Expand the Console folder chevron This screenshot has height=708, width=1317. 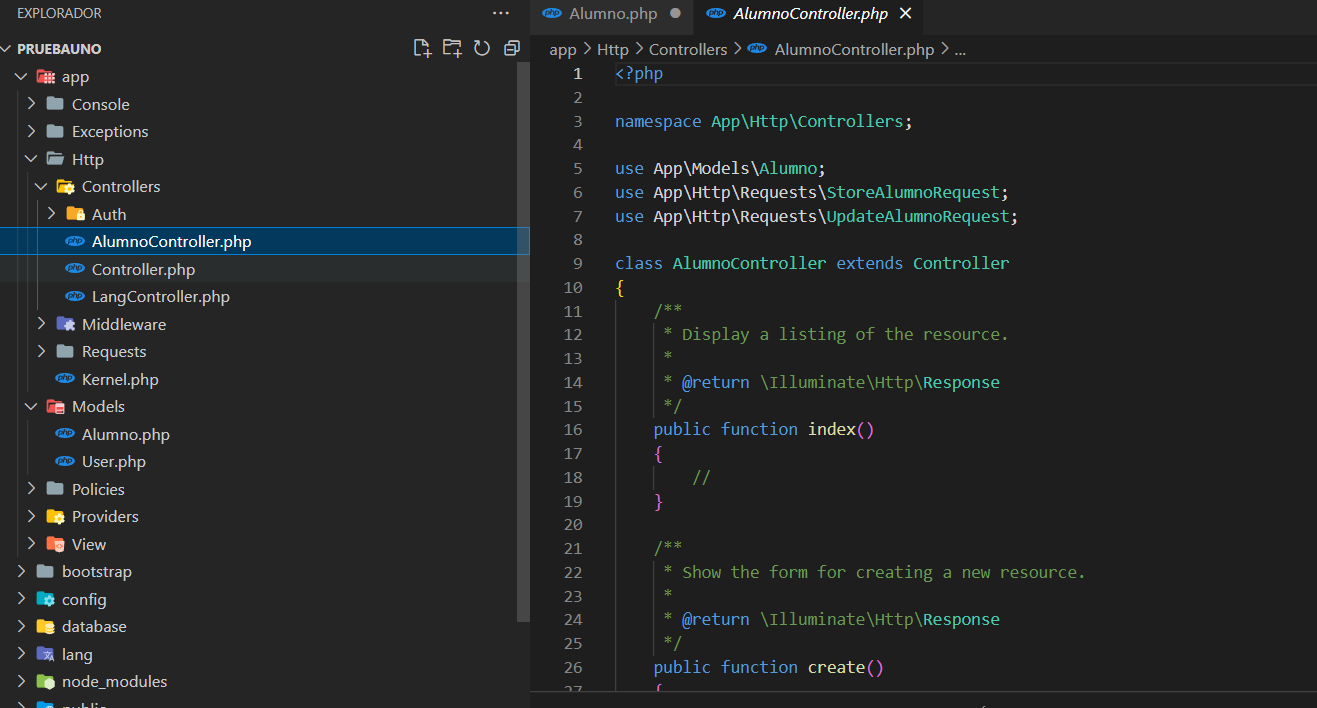coord(32,104)
